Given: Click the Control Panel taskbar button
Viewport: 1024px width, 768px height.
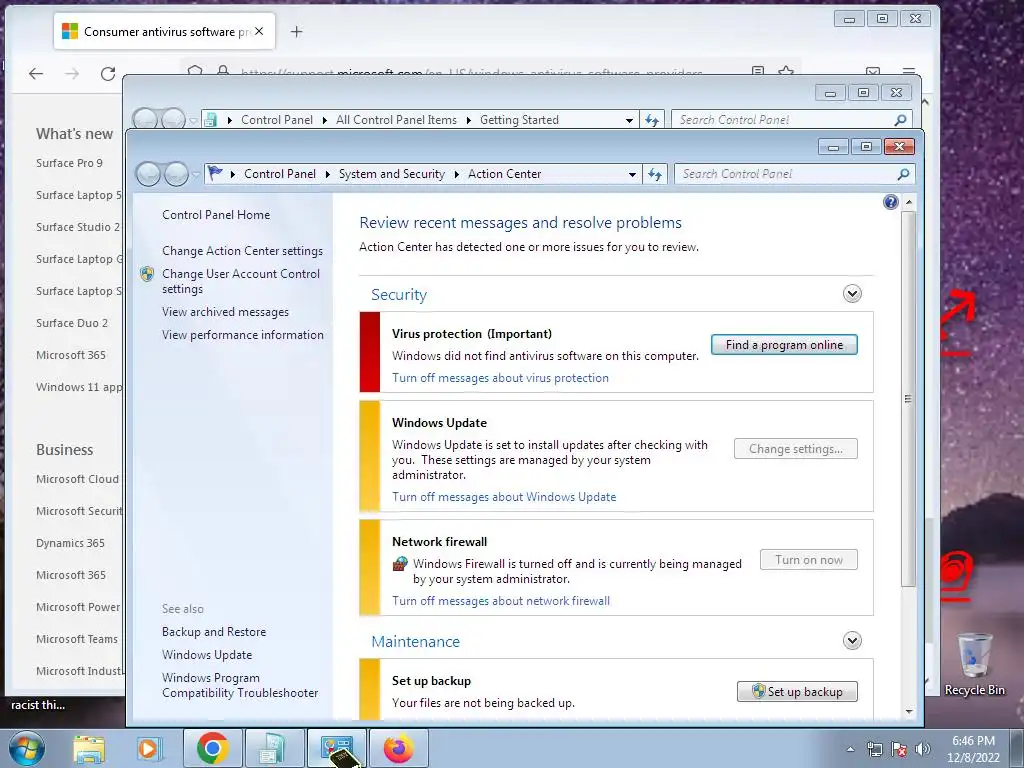Looking at the screenshot, I should point(337,748).
